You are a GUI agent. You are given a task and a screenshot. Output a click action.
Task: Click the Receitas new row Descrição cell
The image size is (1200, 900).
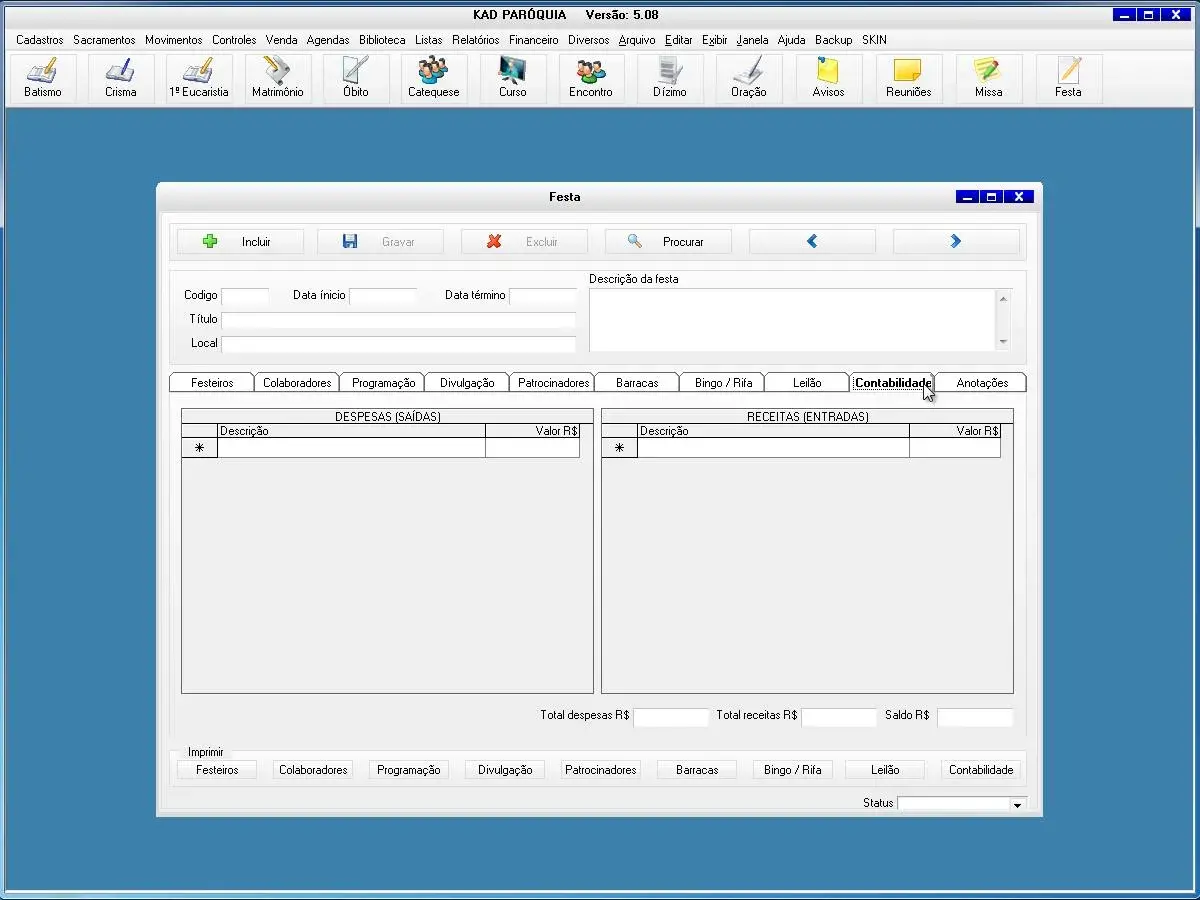click(x=773, y=448)
